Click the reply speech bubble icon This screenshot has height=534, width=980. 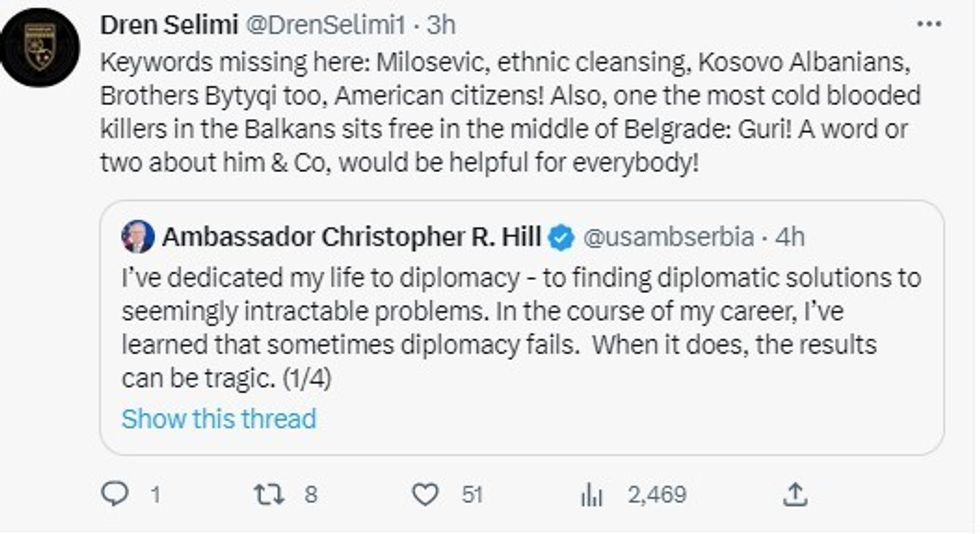tap(116, 493)
